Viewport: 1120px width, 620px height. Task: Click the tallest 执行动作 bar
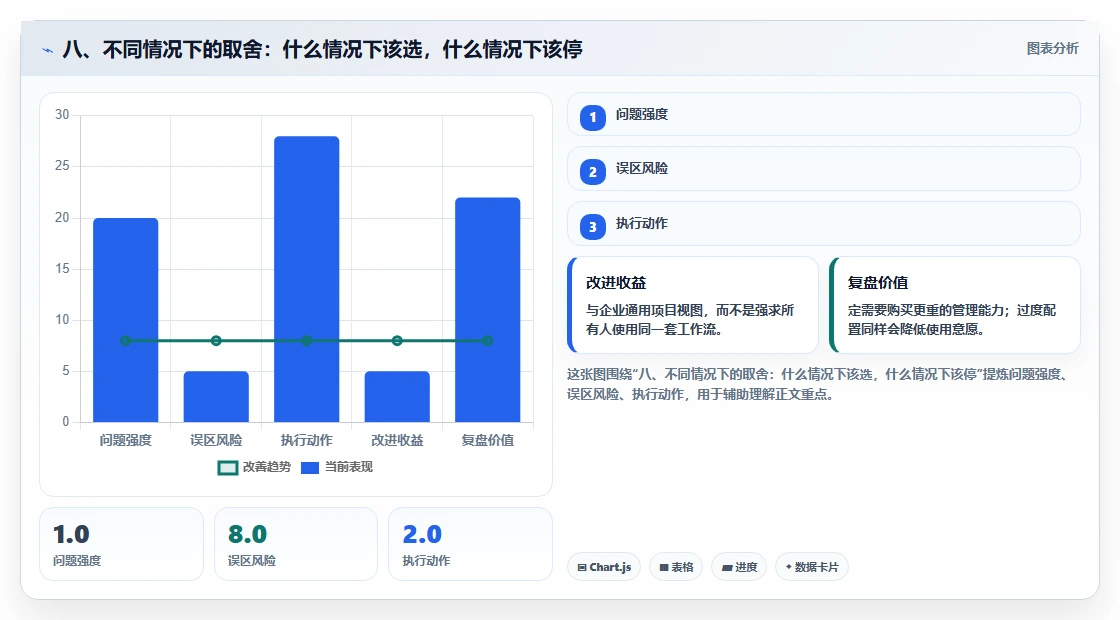306,279
